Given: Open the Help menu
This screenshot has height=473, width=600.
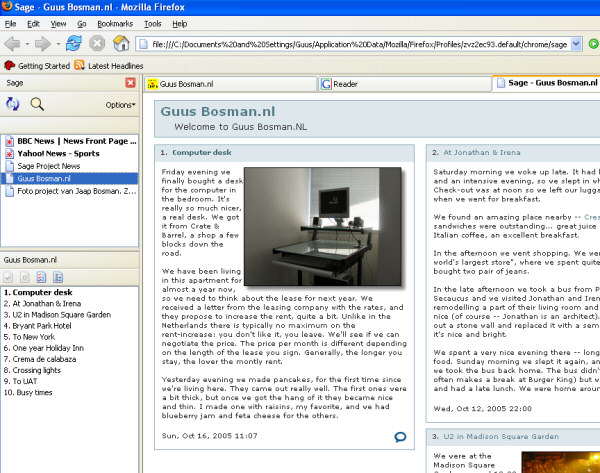Looking at the screenshot, I should (x=179, y=24).
